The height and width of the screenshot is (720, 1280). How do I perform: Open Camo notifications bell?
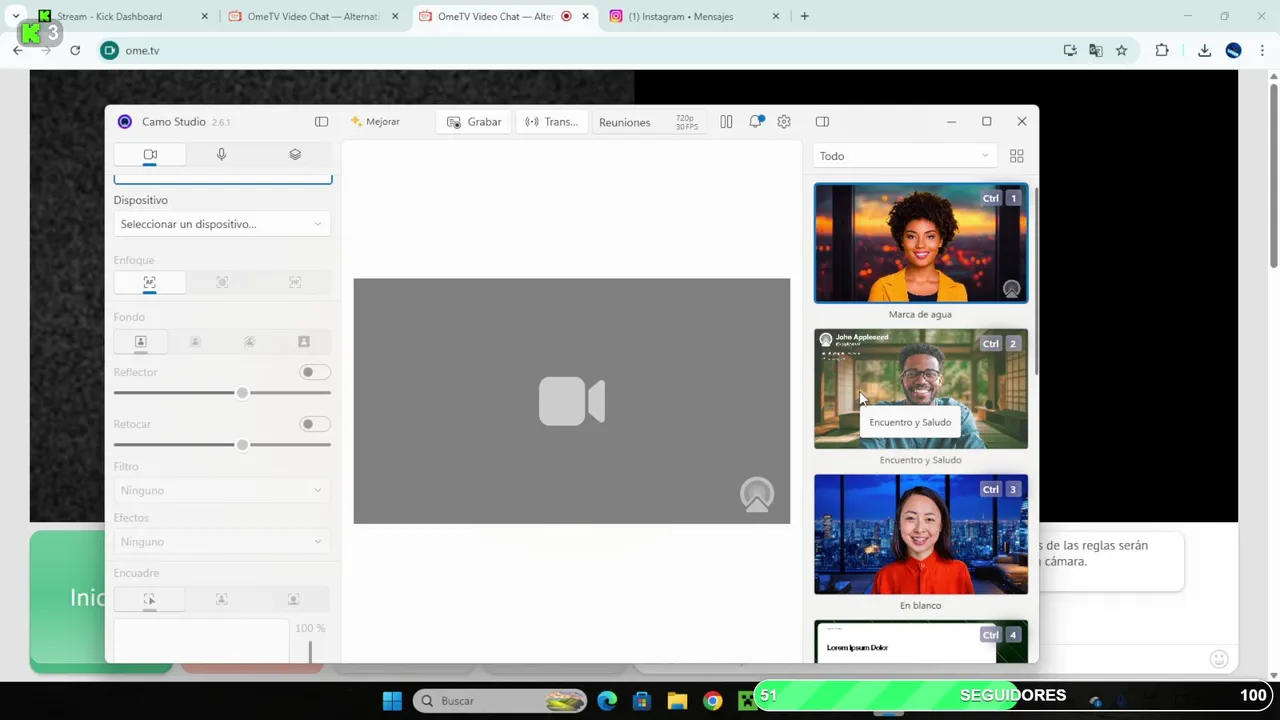point(756,122)
